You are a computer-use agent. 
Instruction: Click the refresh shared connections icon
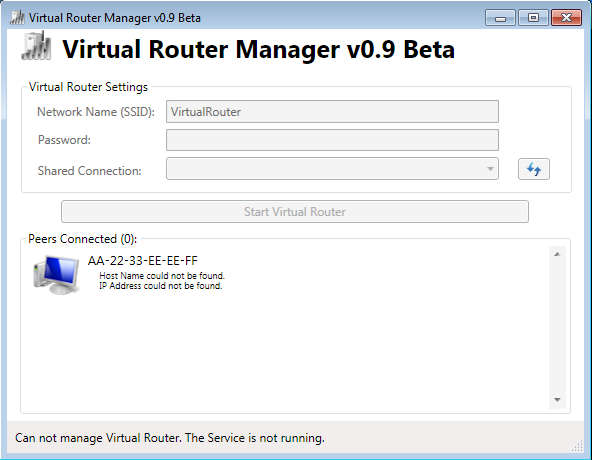533,169
